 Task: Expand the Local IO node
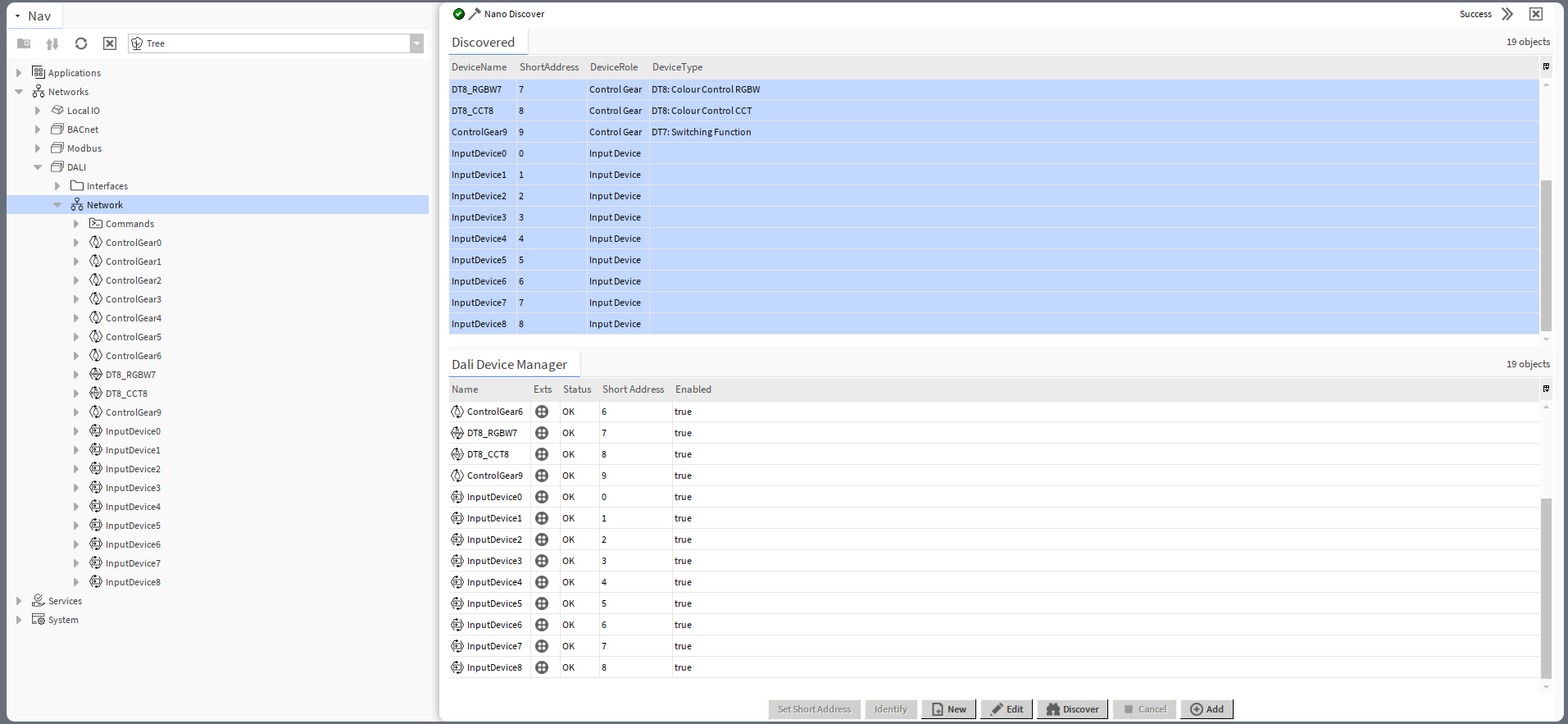(38, 111)
